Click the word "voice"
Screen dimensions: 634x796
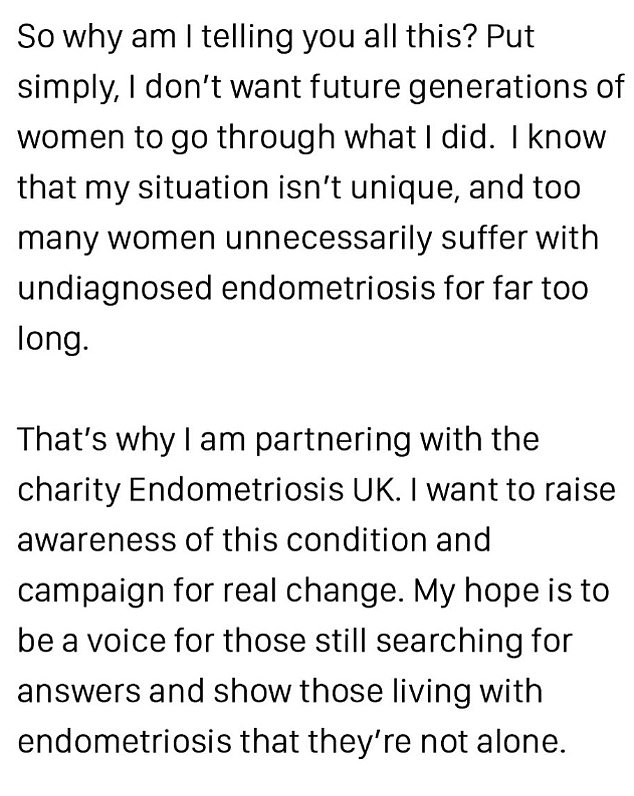[x=126, y=641]
